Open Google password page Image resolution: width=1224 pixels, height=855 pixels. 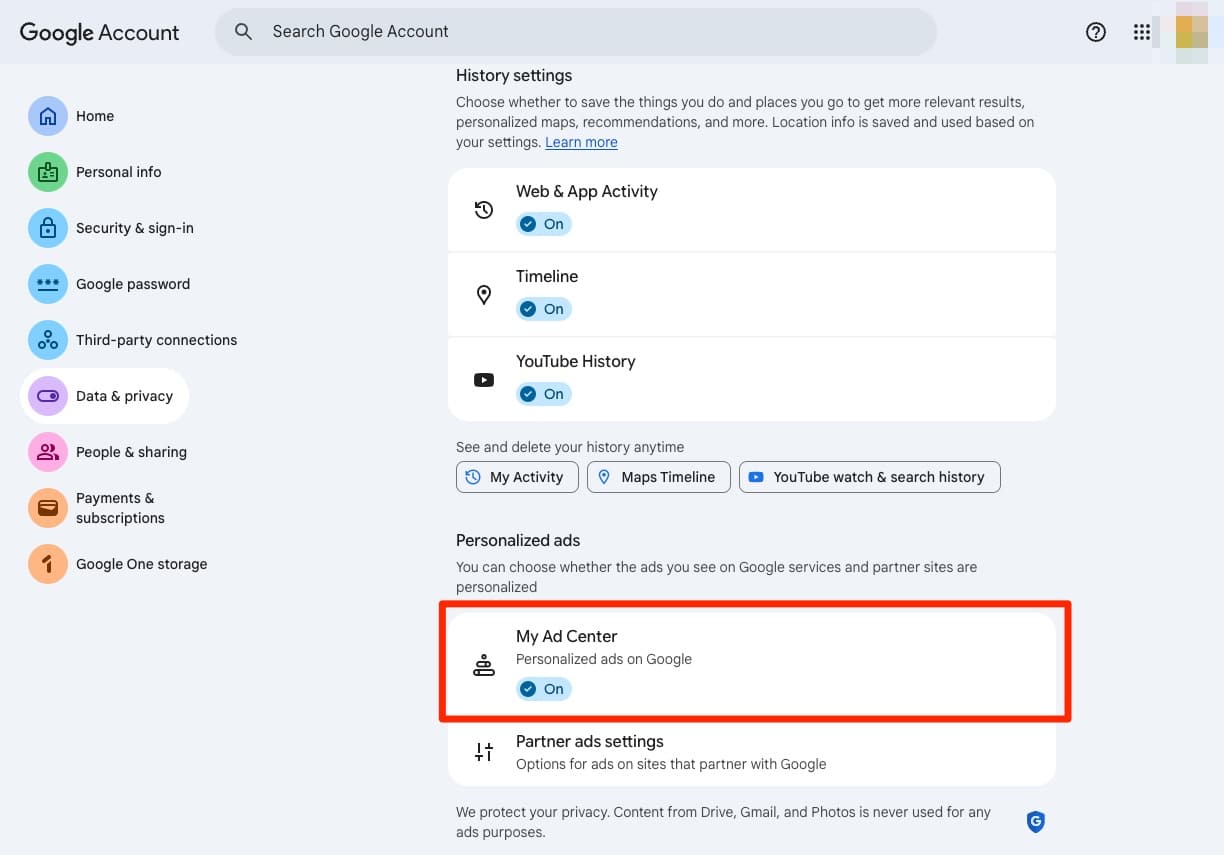(x=133, y=284)
